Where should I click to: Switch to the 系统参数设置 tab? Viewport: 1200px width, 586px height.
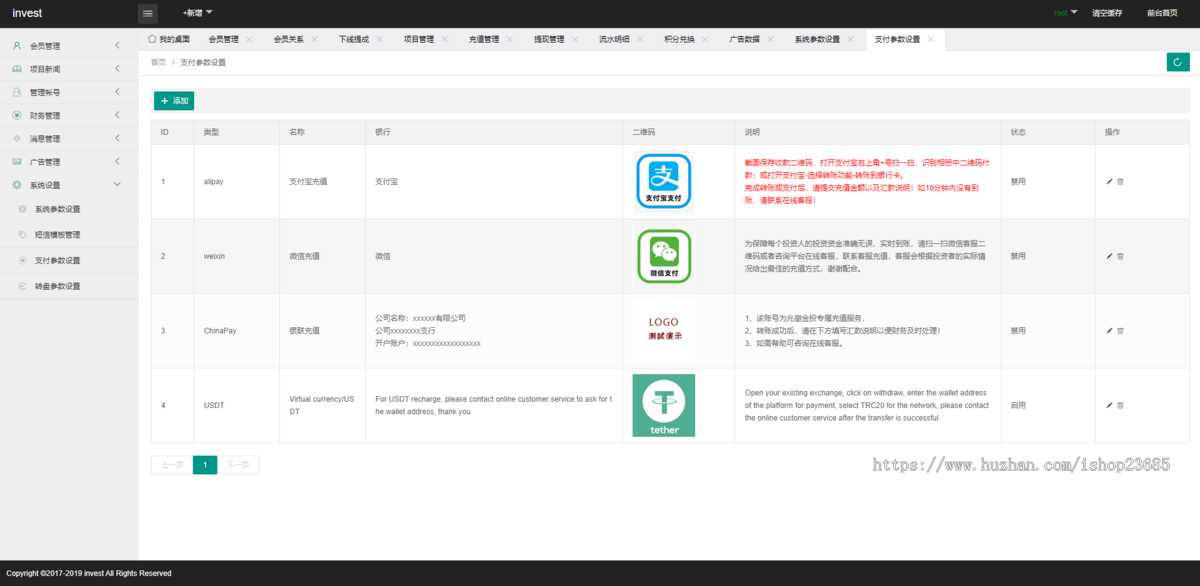(817, 39)
